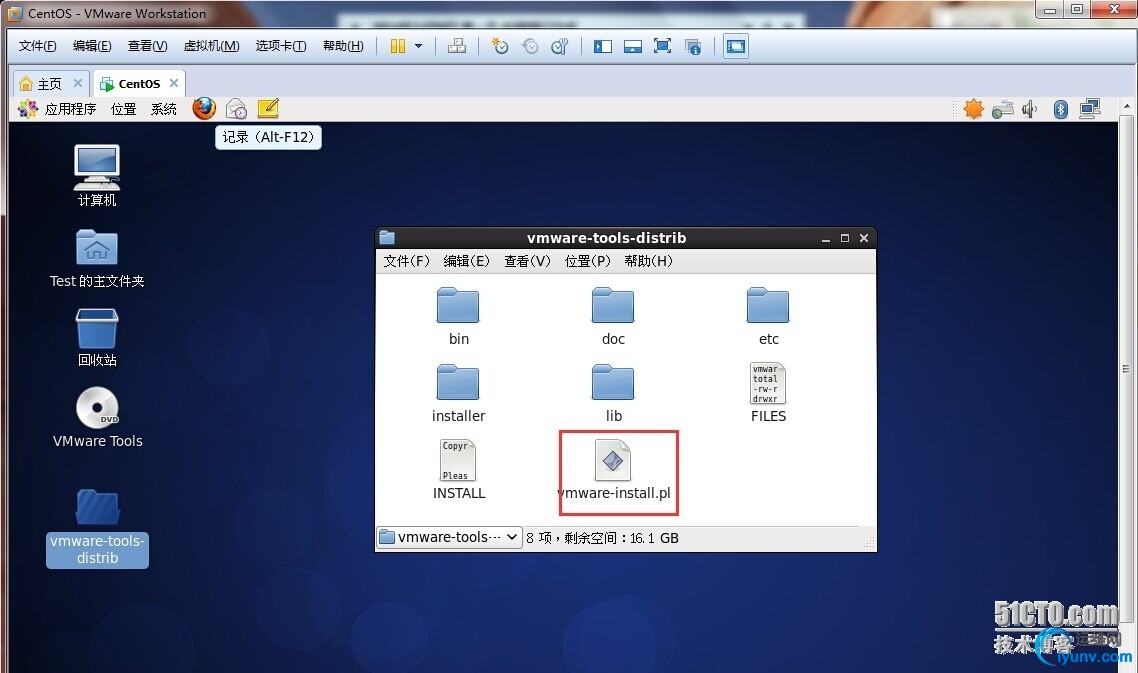
Task: Open the 选项卡(T) menu
Action: [281, 46]
